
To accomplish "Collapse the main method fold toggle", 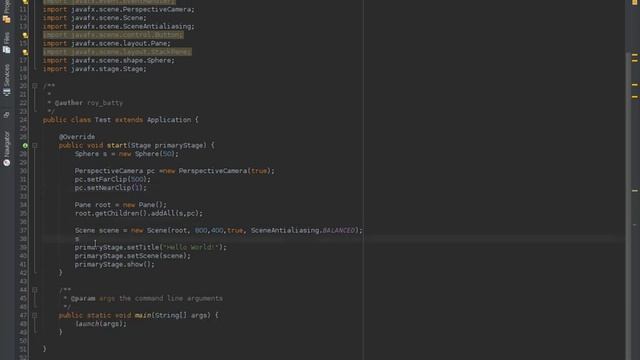I will (35, 315).
